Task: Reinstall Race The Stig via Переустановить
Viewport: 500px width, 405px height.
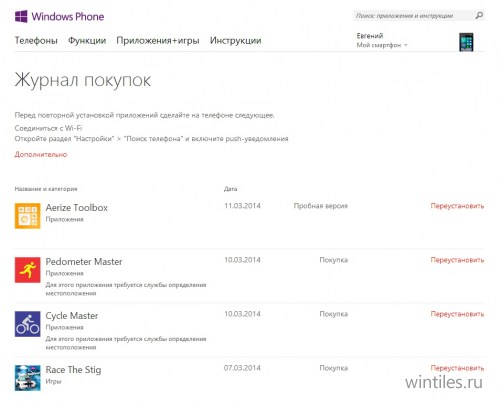Action: [457, 368]
